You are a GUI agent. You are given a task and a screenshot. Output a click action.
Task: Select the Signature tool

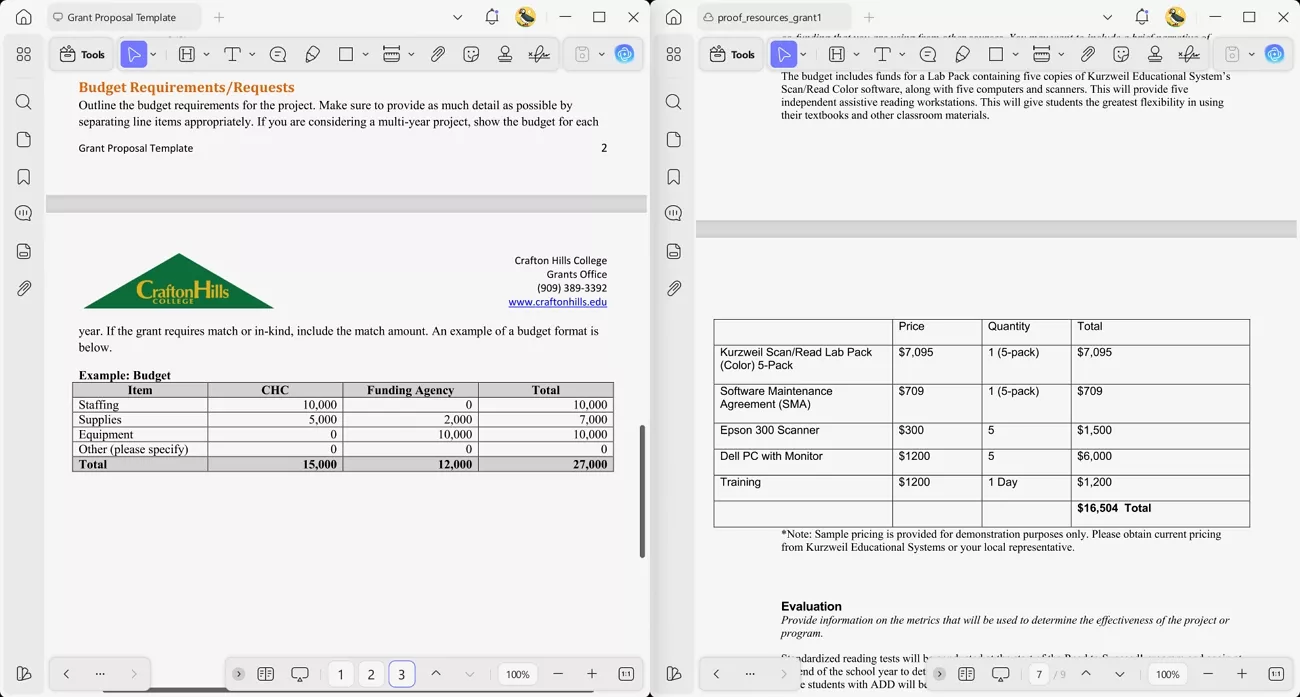point(539,54)
